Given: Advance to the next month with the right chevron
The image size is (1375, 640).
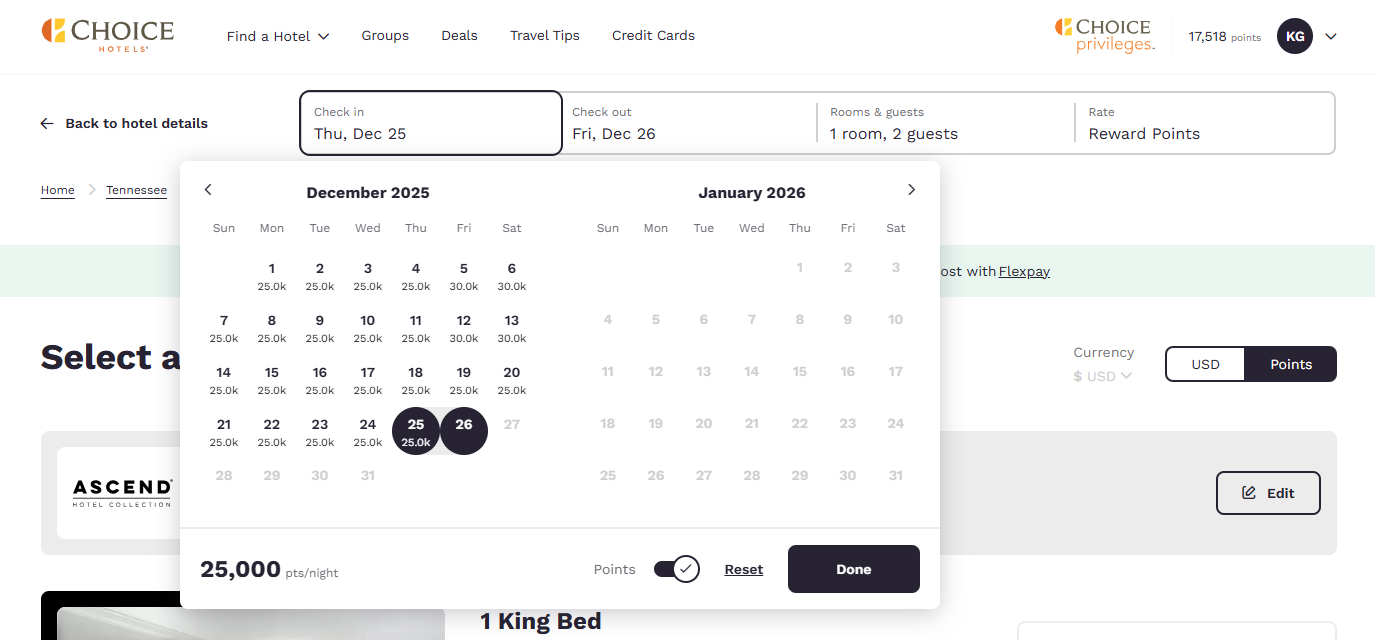Looking at the screenshot, I should pos(911,189).
